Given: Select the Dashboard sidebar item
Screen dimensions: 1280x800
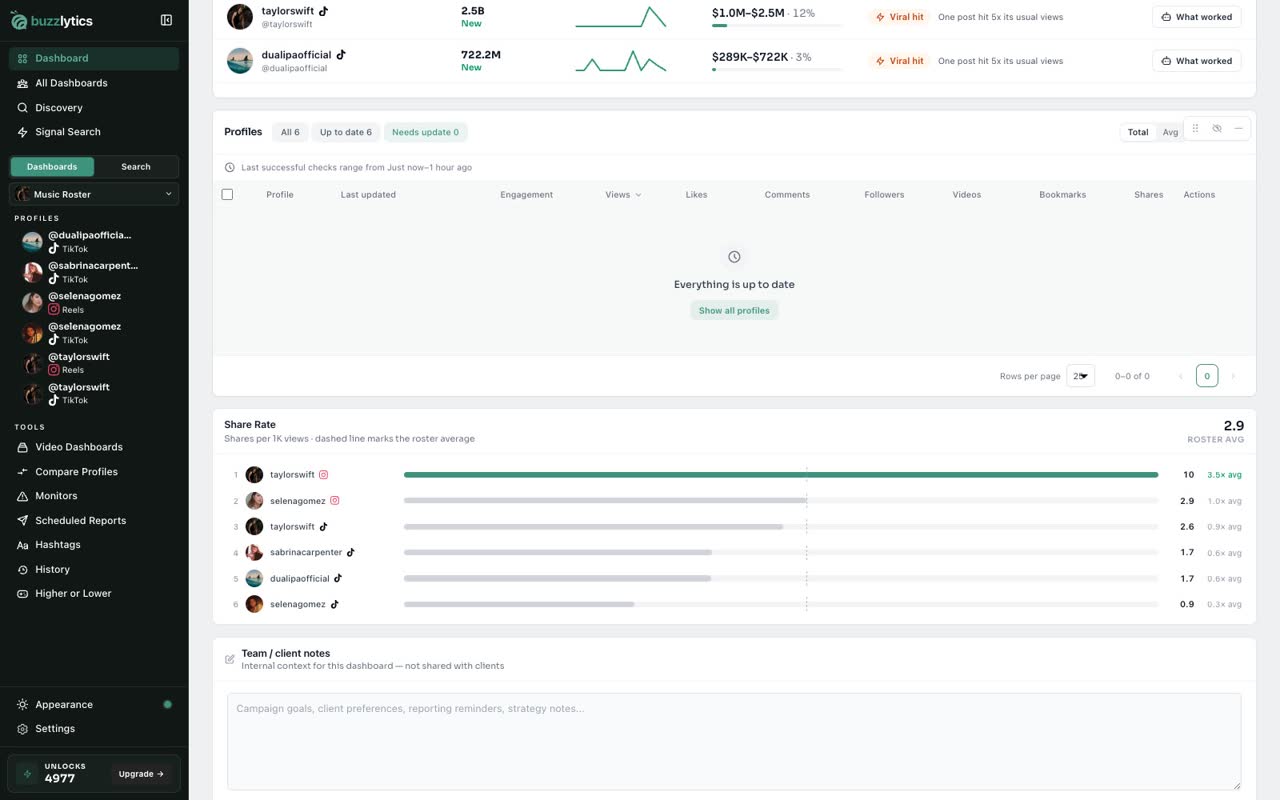Looking at the screenshot, I should click(94, 58).
